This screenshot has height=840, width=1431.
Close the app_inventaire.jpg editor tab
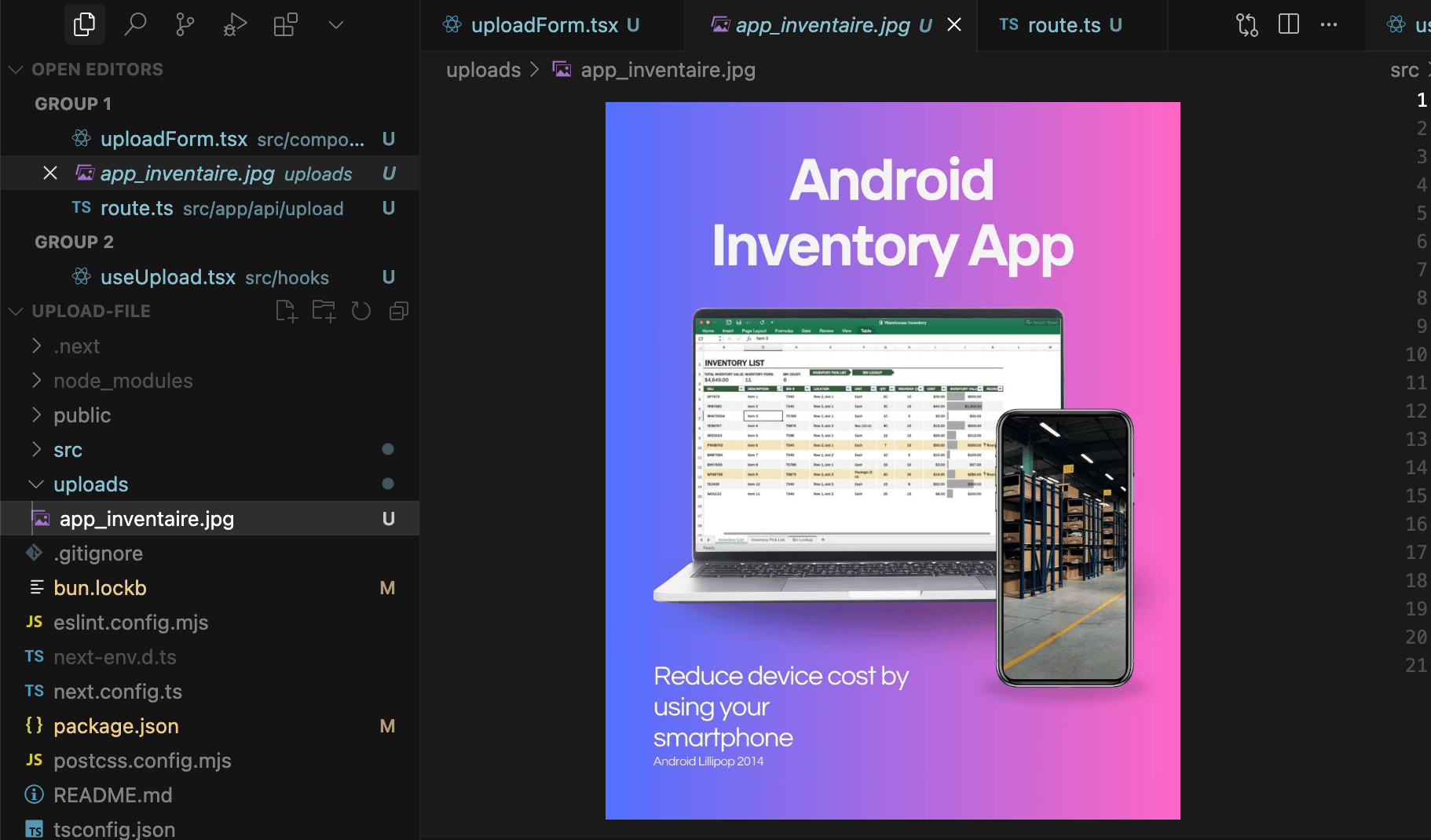click(x=954, y=24)
